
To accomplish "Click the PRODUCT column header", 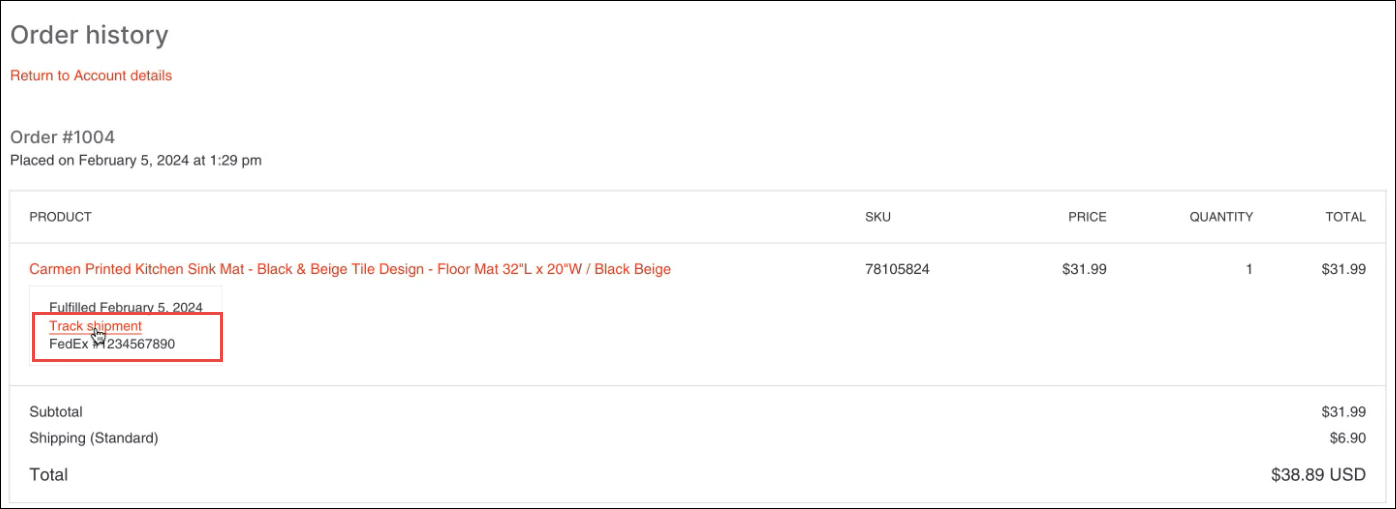I will click(61, 217).
